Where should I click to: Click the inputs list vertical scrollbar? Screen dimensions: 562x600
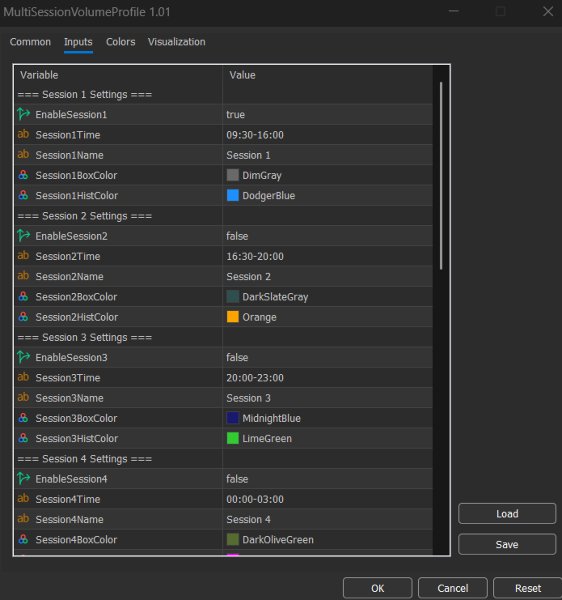[x=441, y=176]
